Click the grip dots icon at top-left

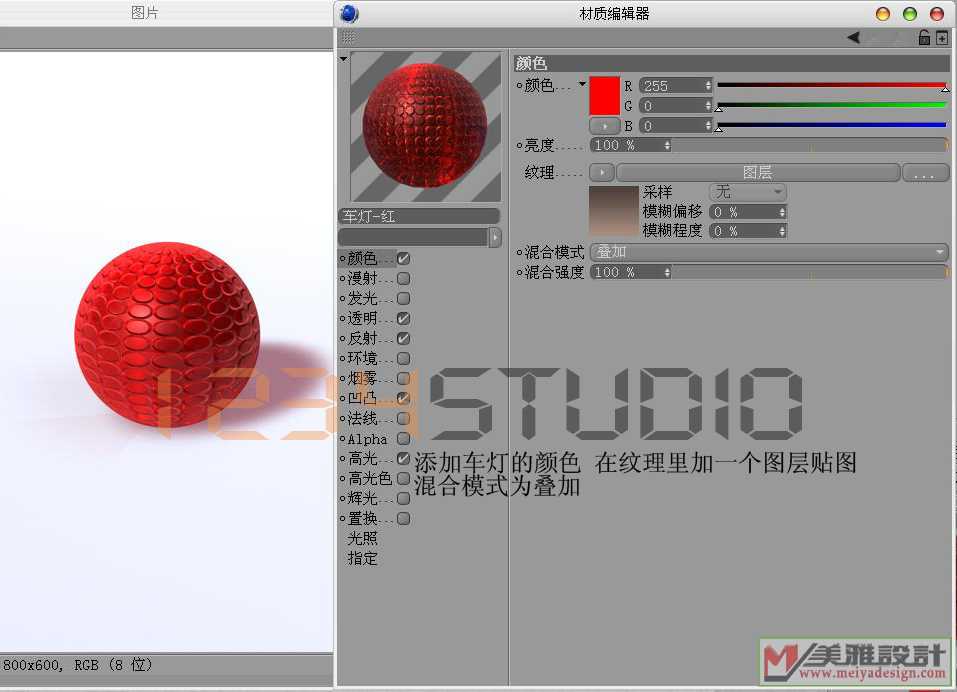pos(348,38)
